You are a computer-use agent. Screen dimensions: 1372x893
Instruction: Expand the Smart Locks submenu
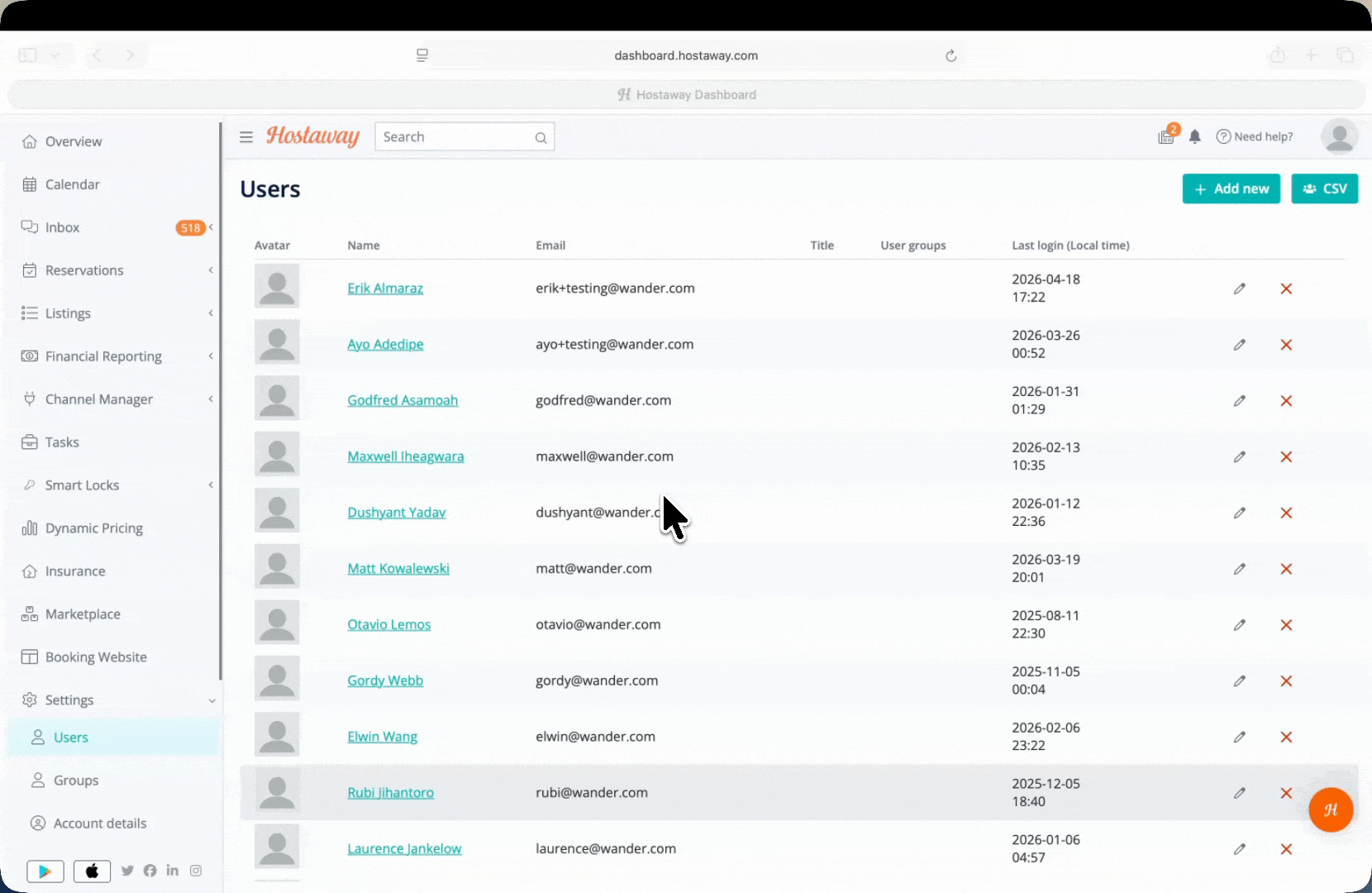211,485
